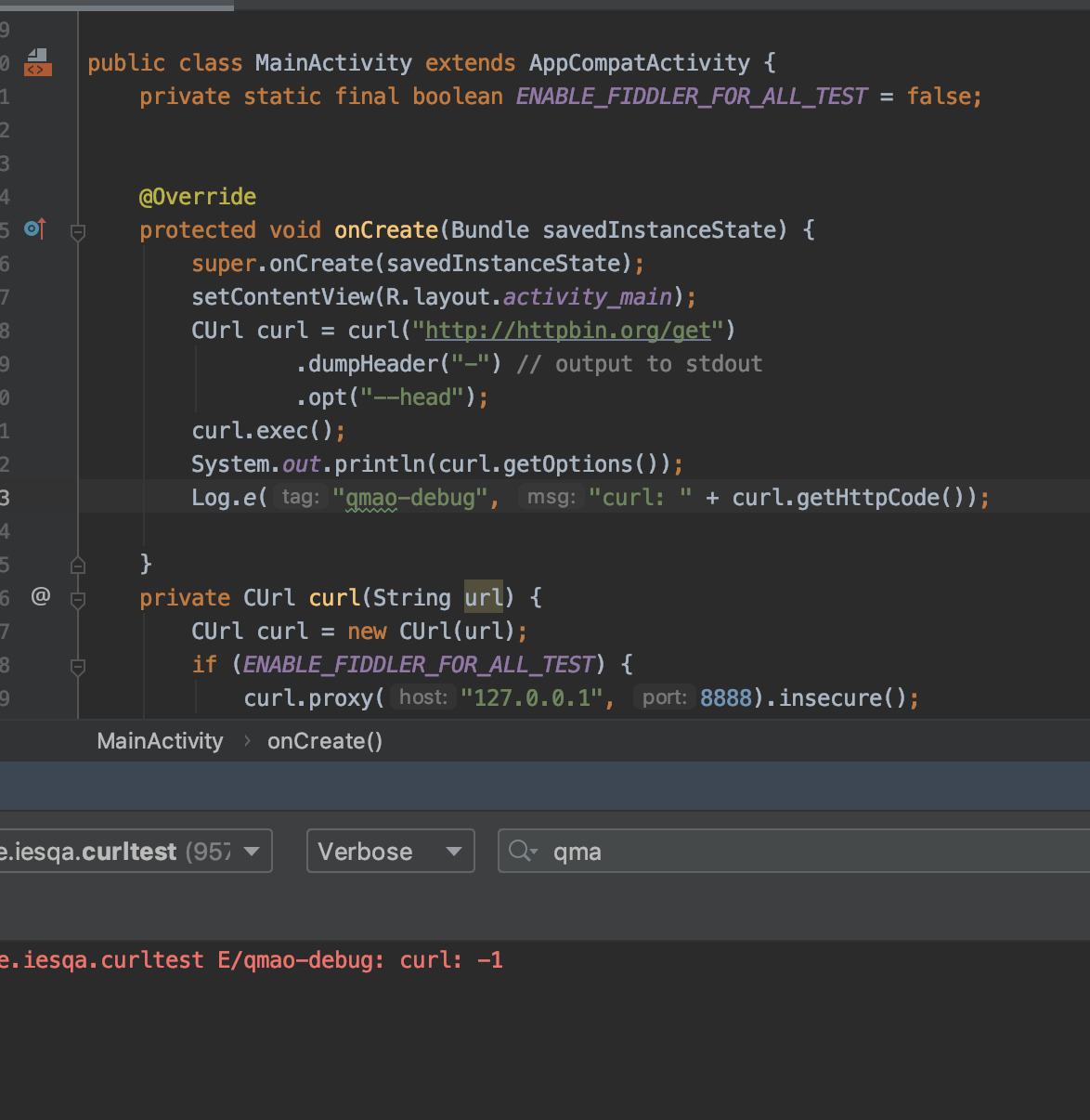
Task: Click the logcat line E/qmao-debug: curl: -1
Action: (x=252, y=960)
